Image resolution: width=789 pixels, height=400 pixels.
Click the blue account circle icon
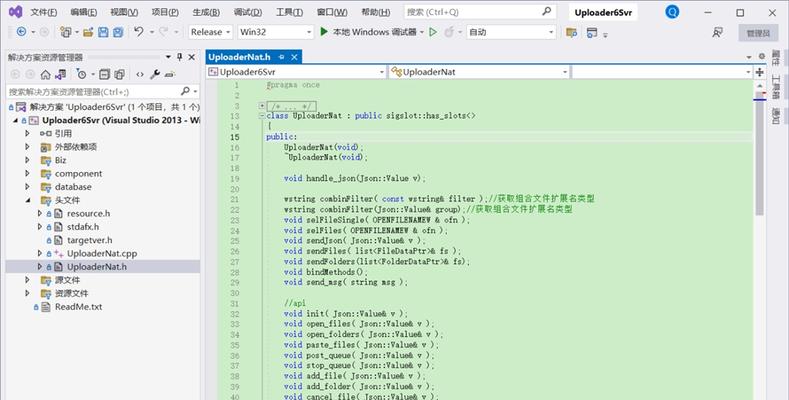coord(672,12)
